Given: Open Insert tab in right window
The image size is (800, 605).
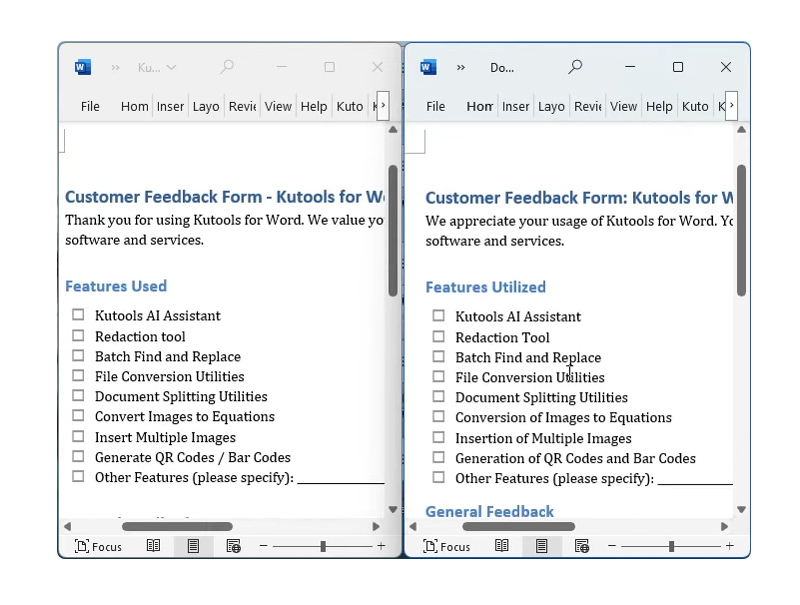Looking at the screenshot, I should coord(515,106).
